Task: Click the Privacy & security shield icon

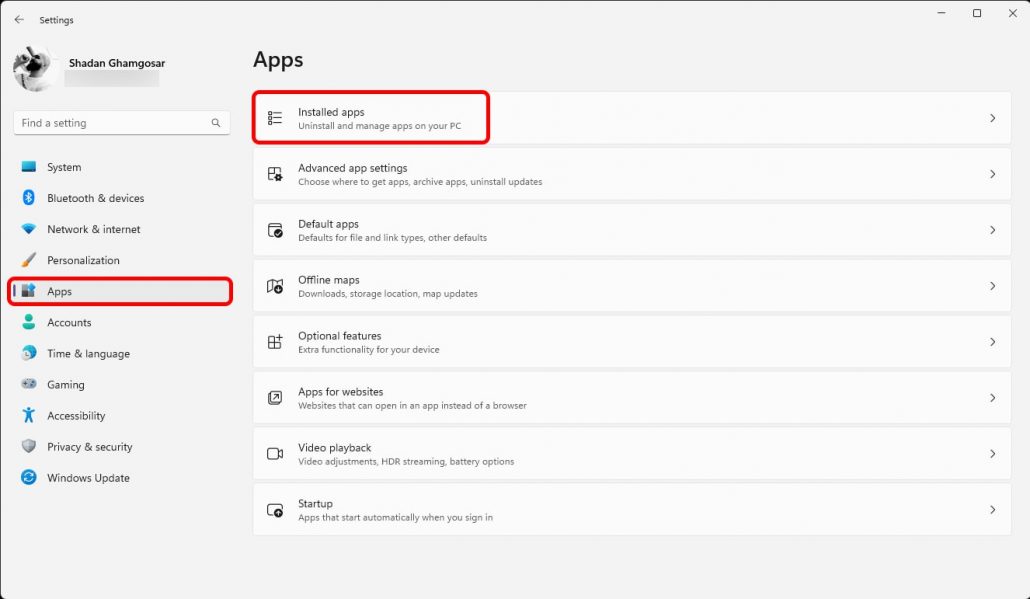Action: click(29, 447)
